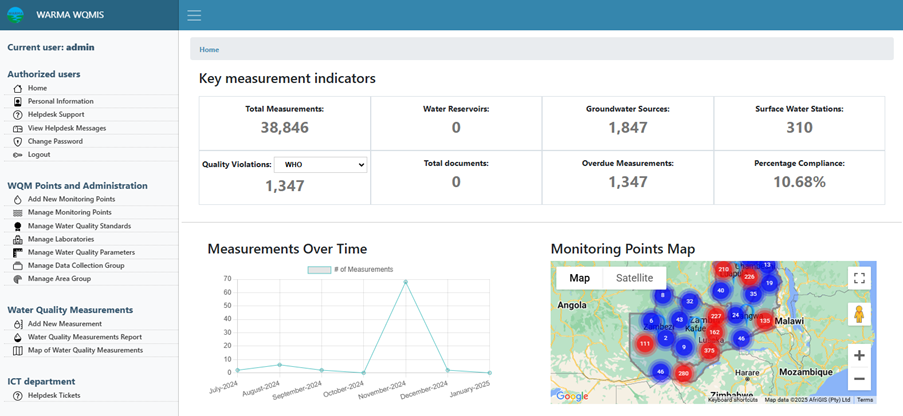Click the Street View pegman icon

(858, 315)
